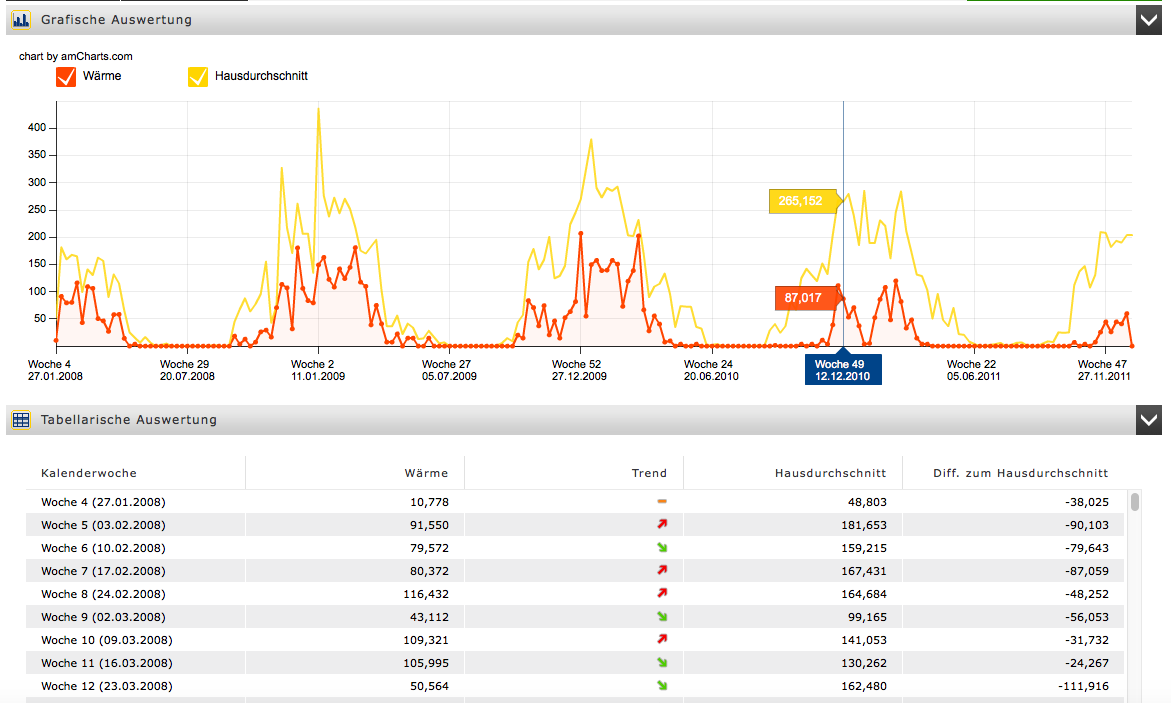Click the table's vertical scrollbar thumb
1171x703 pixels.
click(x=1134, y=502)
